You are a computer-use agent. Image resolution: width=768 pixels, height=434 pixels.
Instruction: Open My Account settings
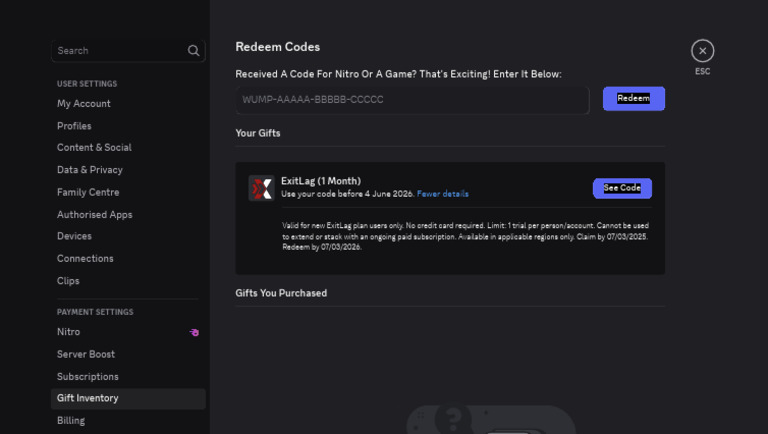84,104
